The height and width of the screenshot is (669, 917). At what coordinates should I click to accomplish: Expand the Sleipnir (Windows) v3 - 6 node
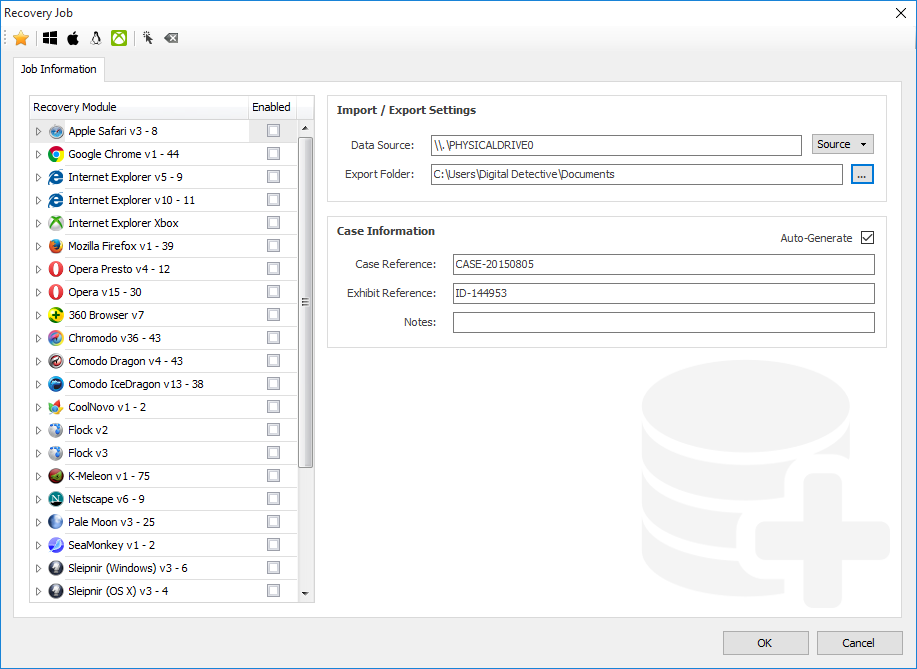point(38,568)
